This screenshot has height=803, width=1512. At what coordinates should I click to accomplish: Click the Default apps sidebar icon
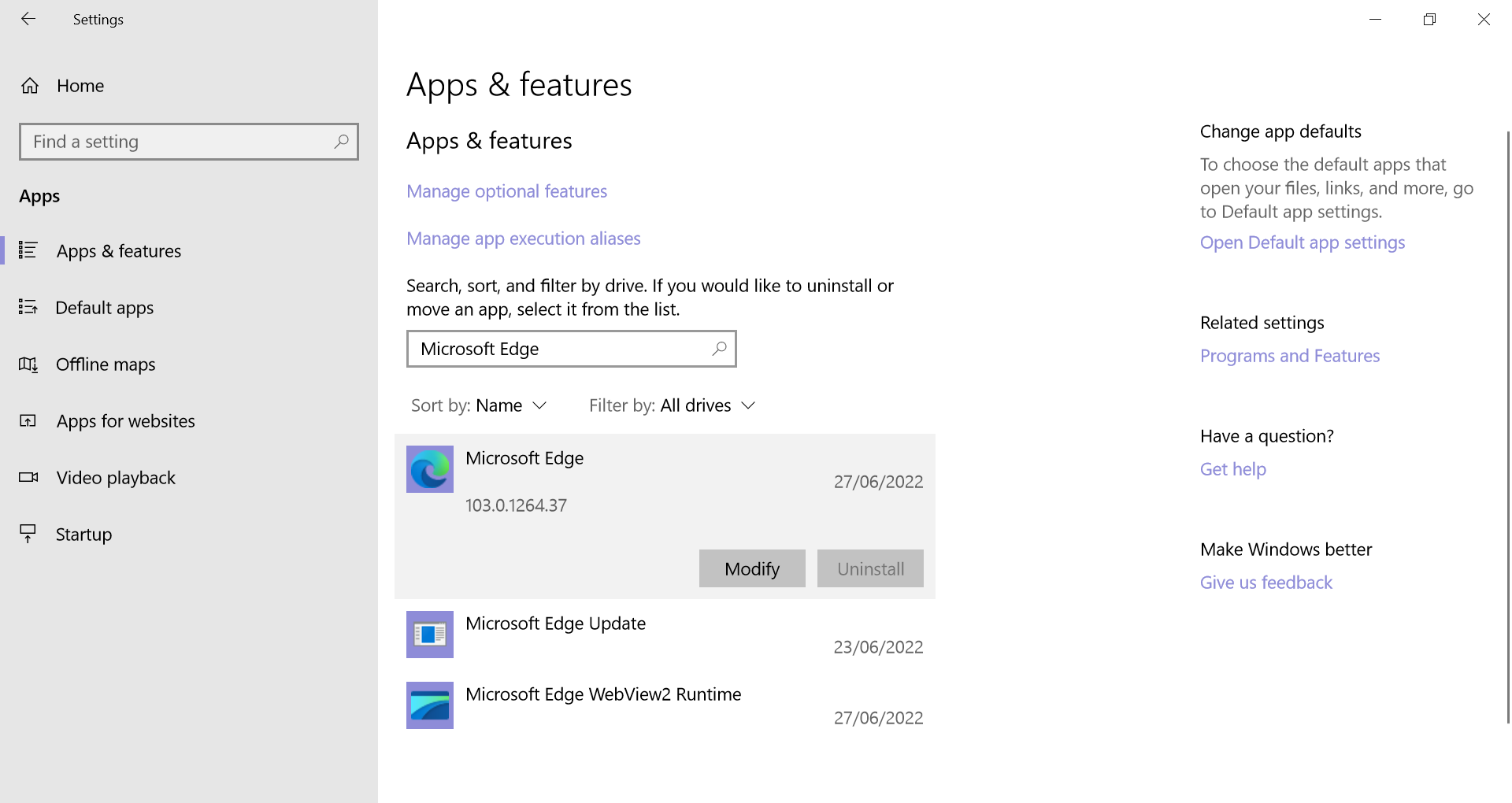click(x=28, y=307)
